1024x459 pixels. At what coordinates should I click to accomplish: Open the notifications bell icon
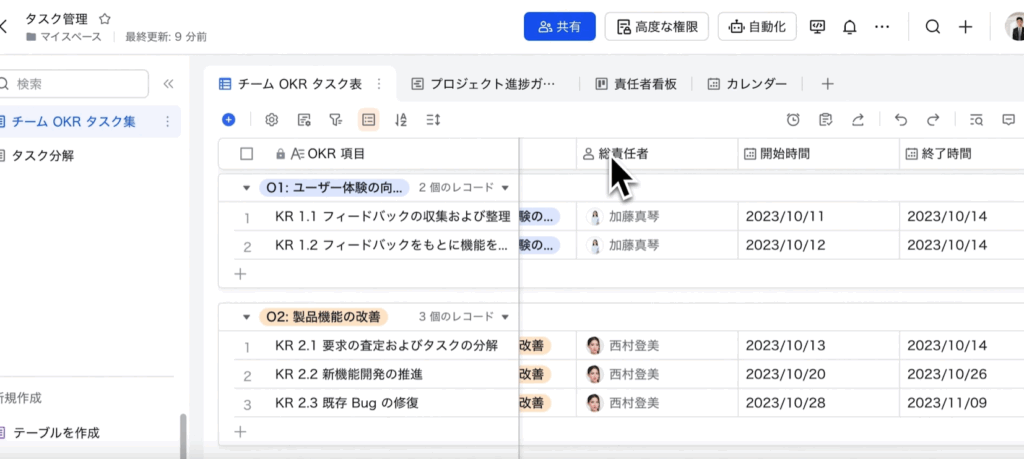pyautogui.click(x=849, y=27)
